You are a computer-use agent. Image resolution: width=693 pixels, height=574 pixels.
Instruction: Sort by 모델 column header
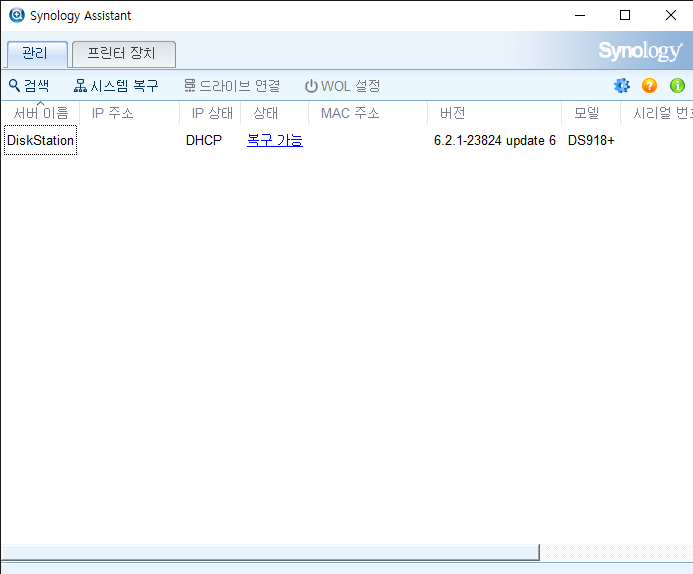pos(590,113)
